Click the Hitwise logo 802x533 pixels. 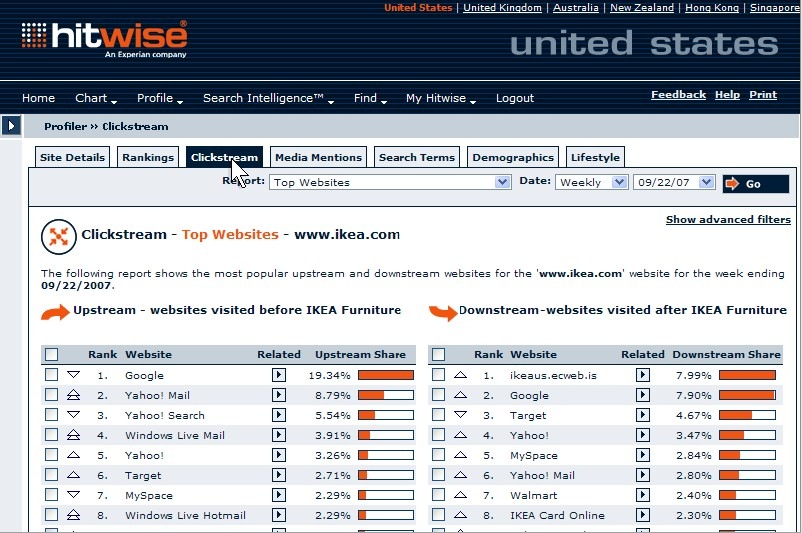point(104,39)
